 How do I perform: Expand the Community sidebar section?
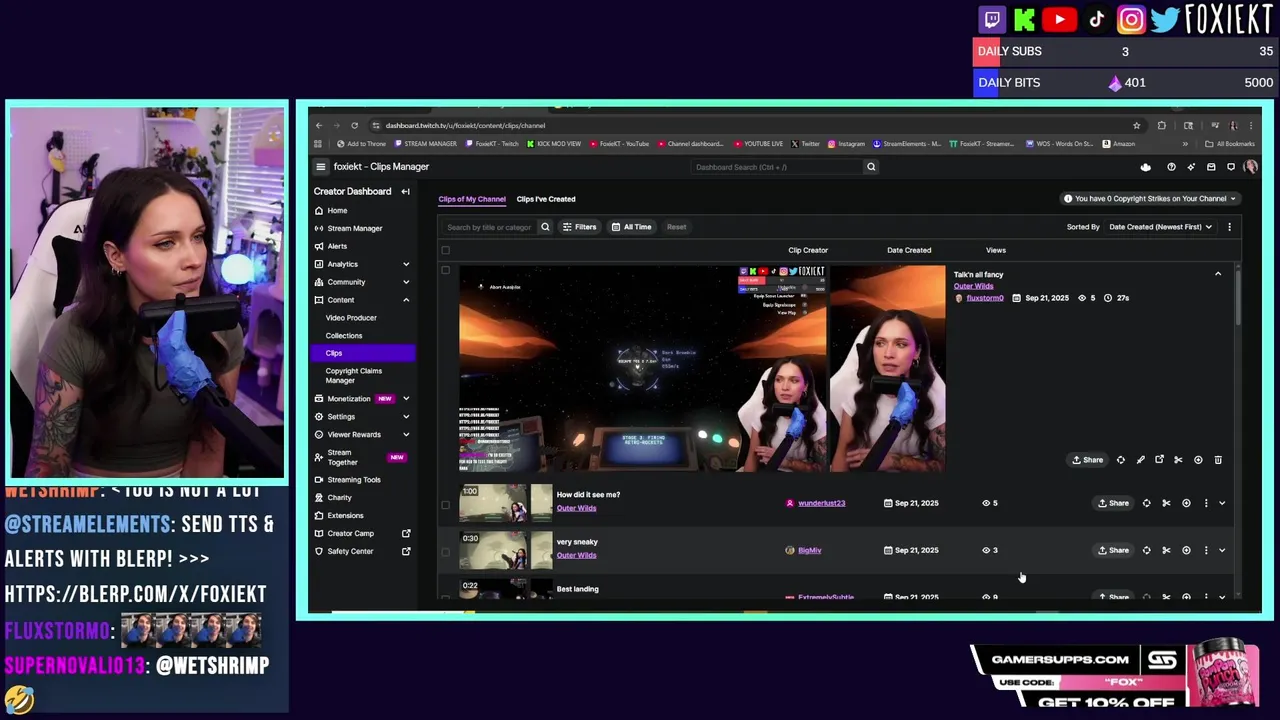(x=406, y=282)
